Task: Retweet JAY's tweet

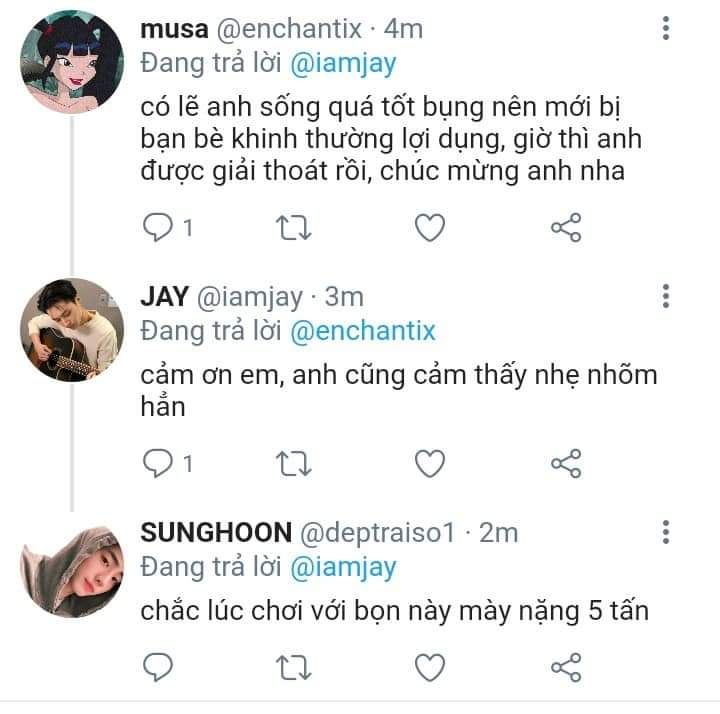Action: point(293,464)
